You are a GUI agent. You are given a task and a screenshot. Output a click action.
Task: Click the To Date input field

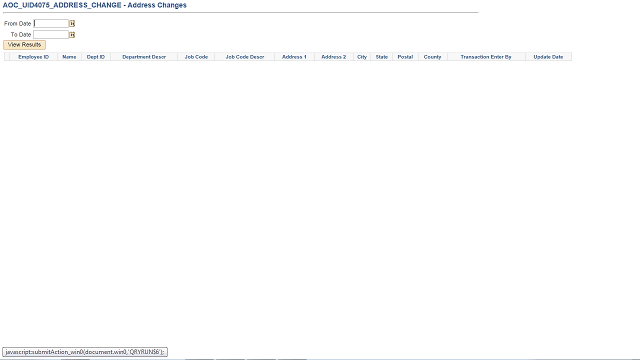coord(51,35)
